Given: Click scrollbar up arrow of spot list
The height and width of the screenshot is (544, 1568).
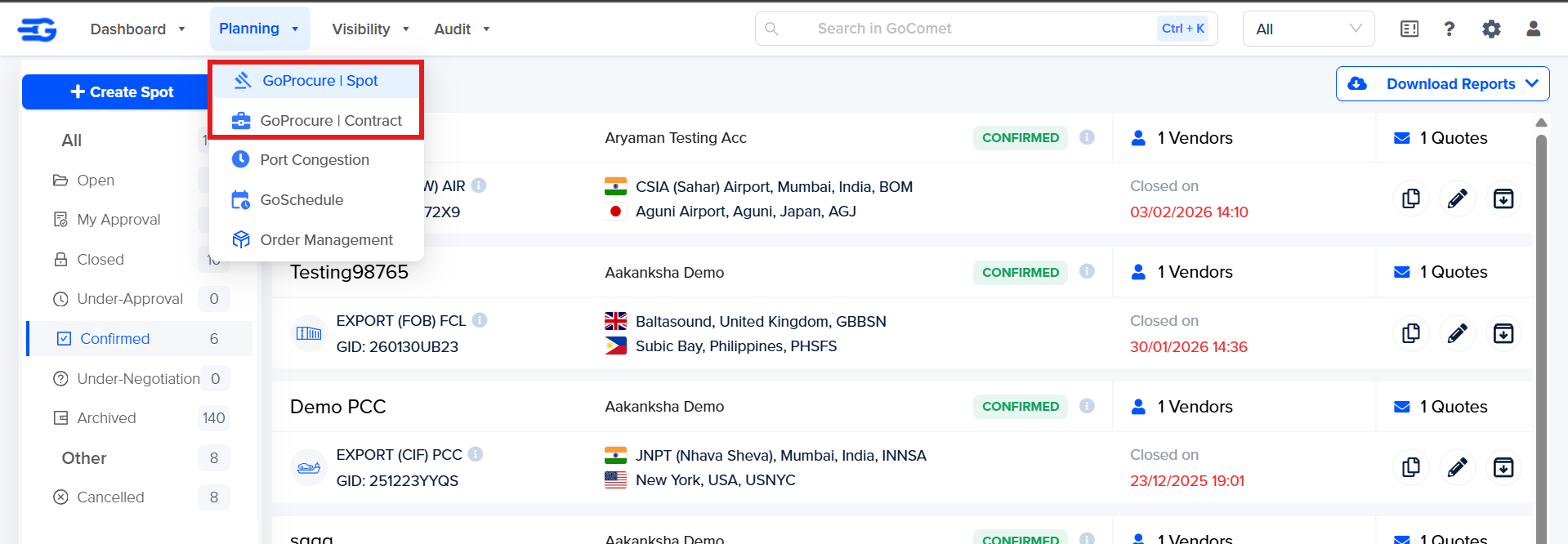Looking at the screenshot, I should 1541,123.
